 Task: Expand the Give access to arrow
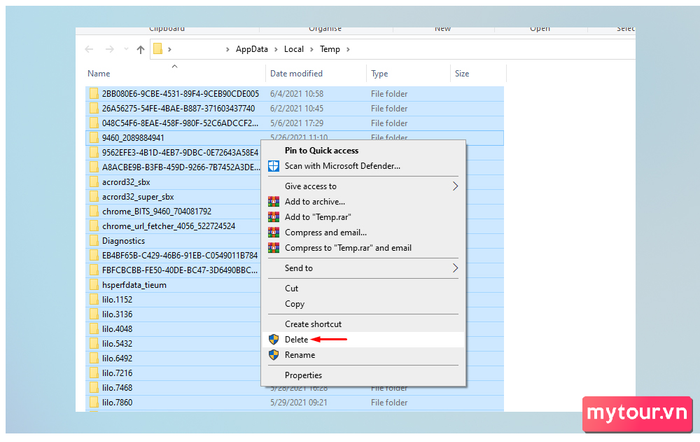coord(455,186)
